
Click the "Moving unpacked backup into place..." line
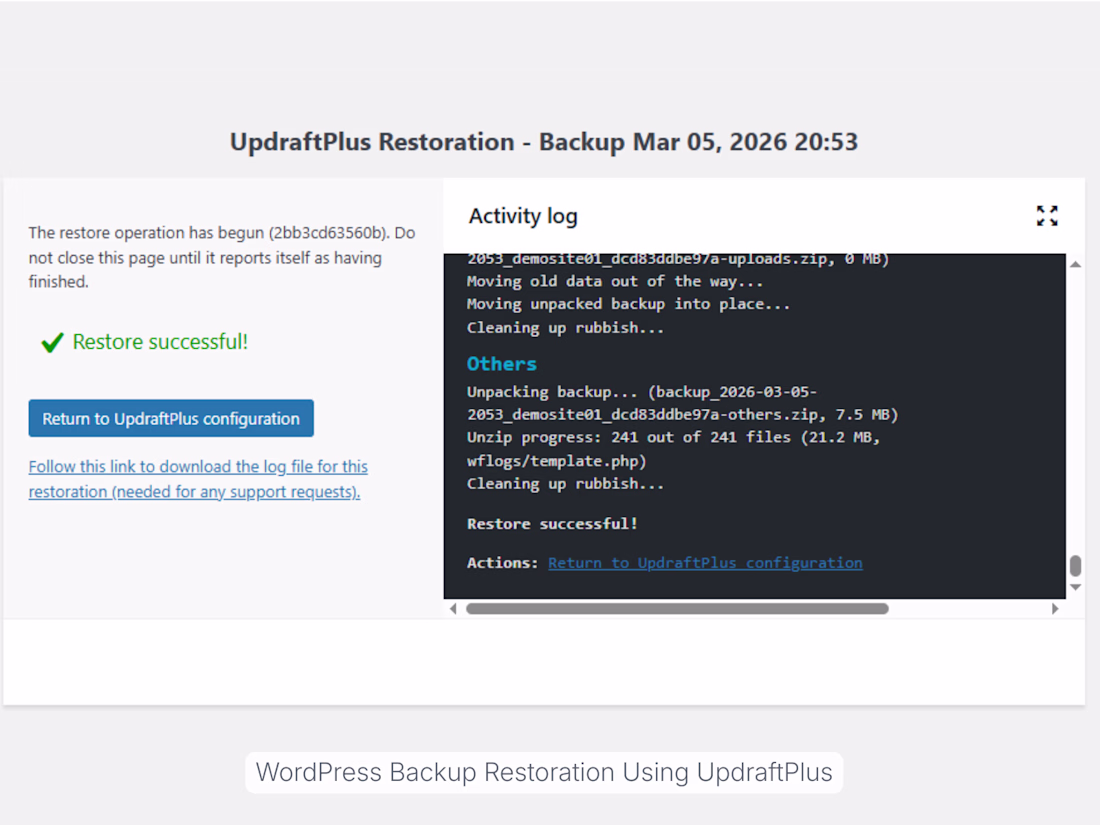click(628, 304)
